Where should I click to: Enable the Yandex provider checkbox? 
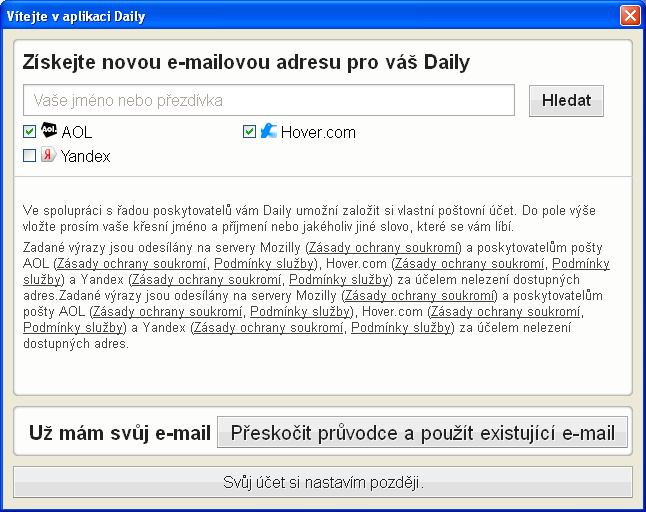(29, 156)
